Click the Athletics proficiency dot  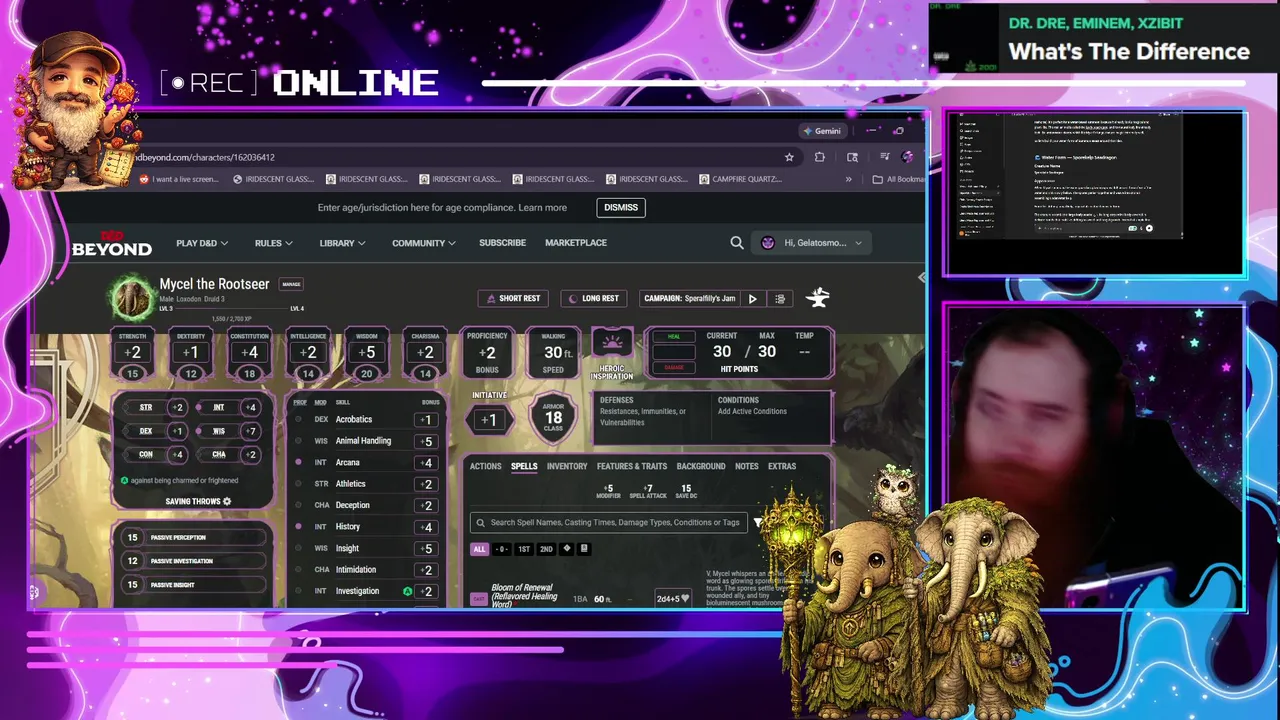[x=298, y=484]
